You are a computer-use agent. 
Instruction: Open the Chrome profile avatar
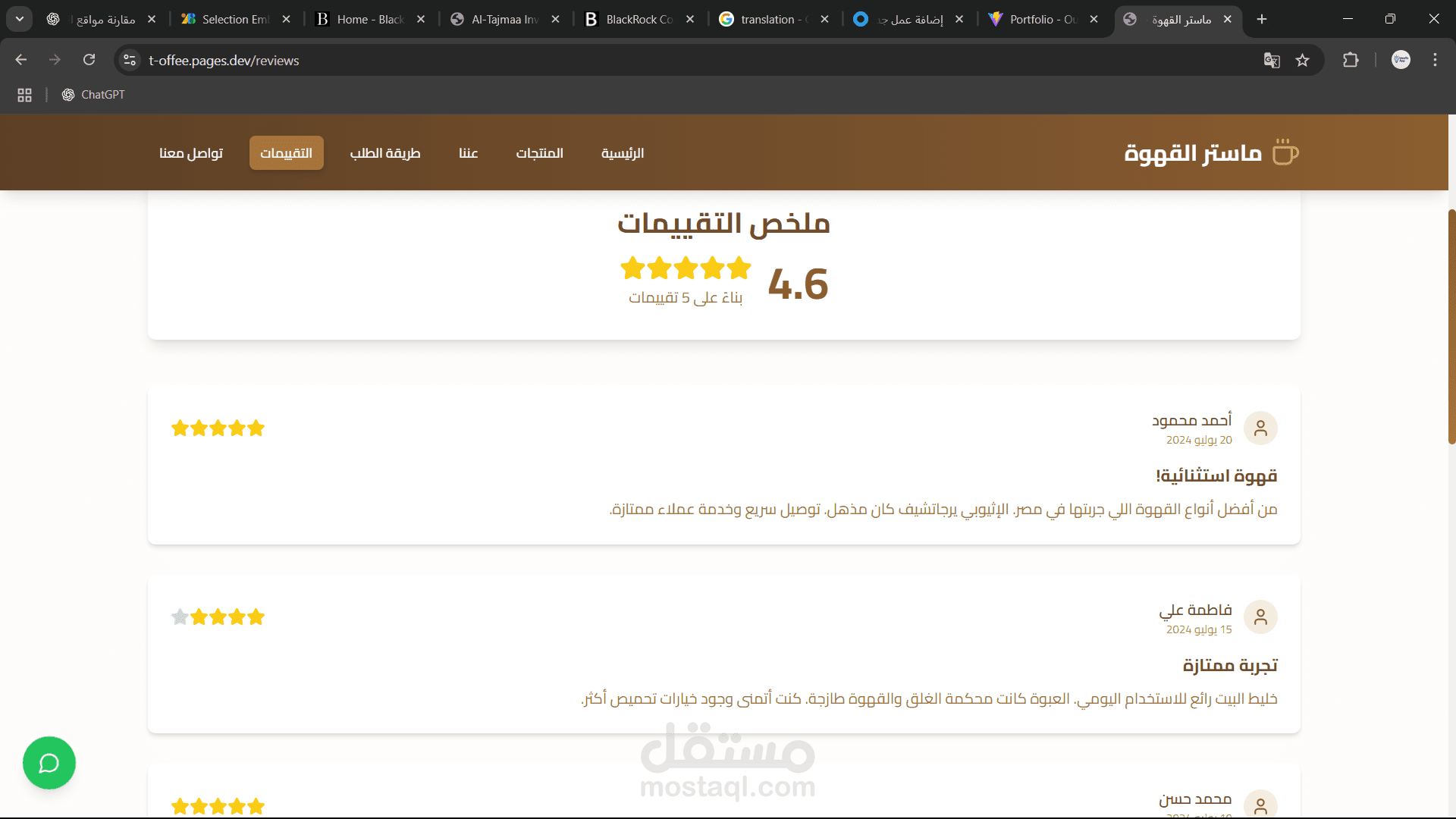coord(1401,60)
